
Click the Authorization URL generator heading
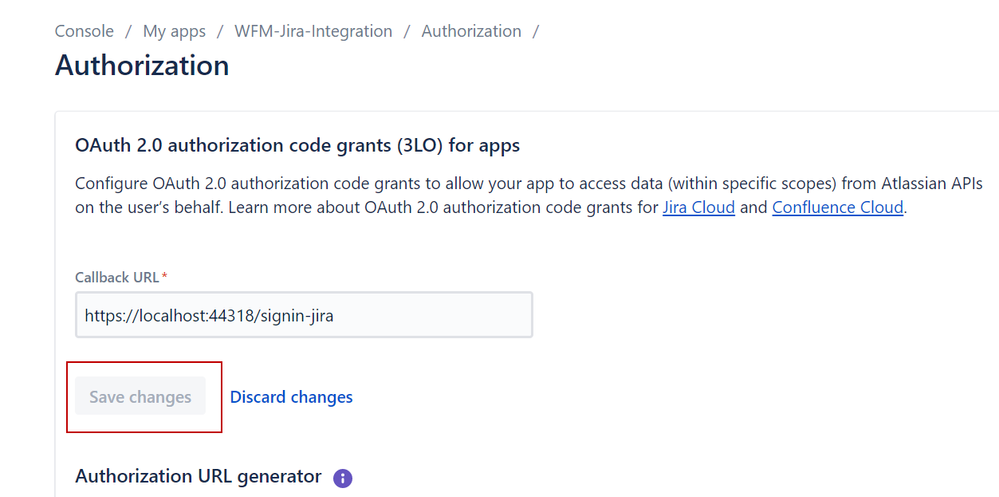click(198, 477)
